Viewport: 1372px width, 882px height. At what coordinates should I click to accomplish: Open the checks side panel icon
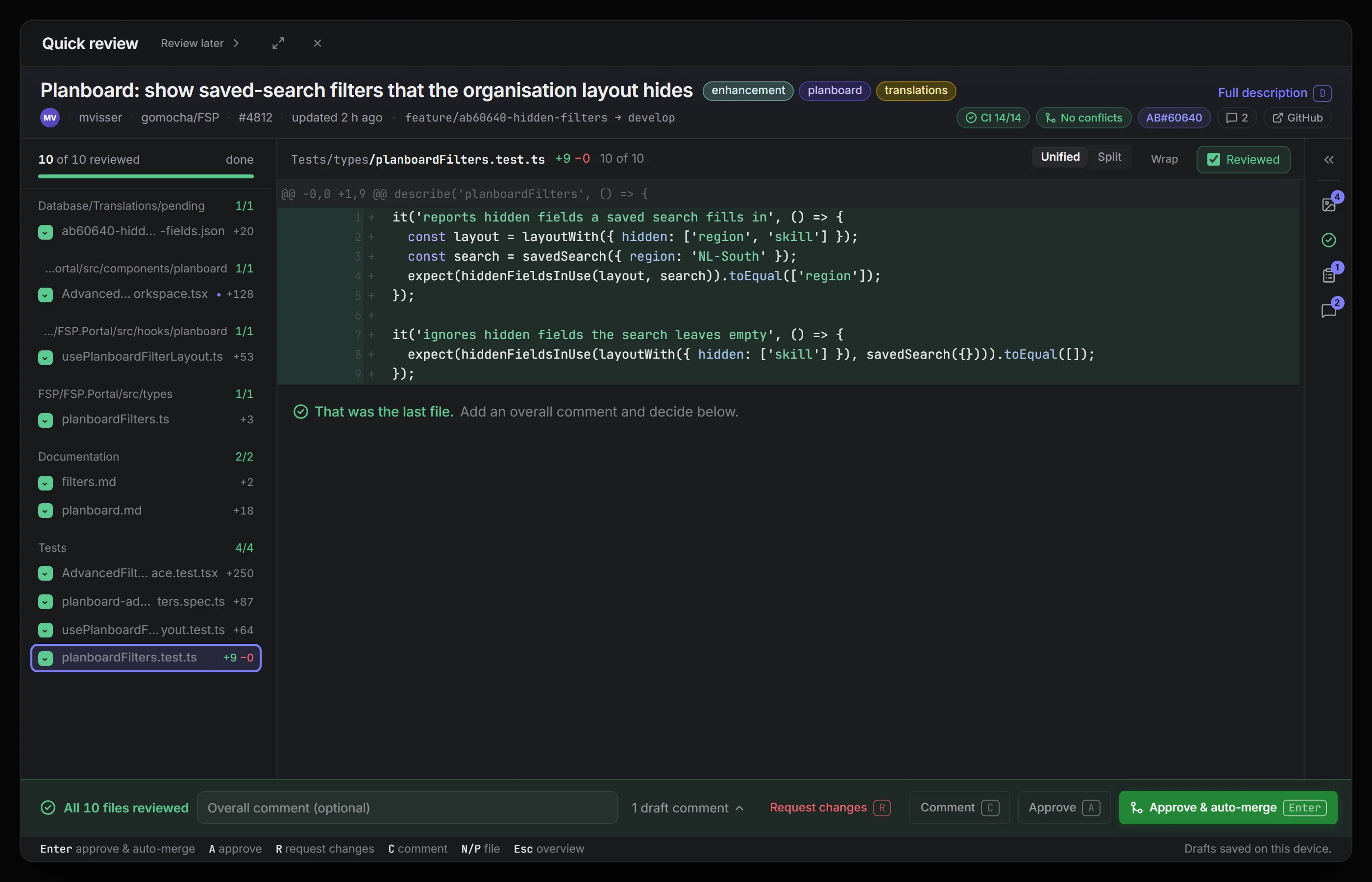1328,240
